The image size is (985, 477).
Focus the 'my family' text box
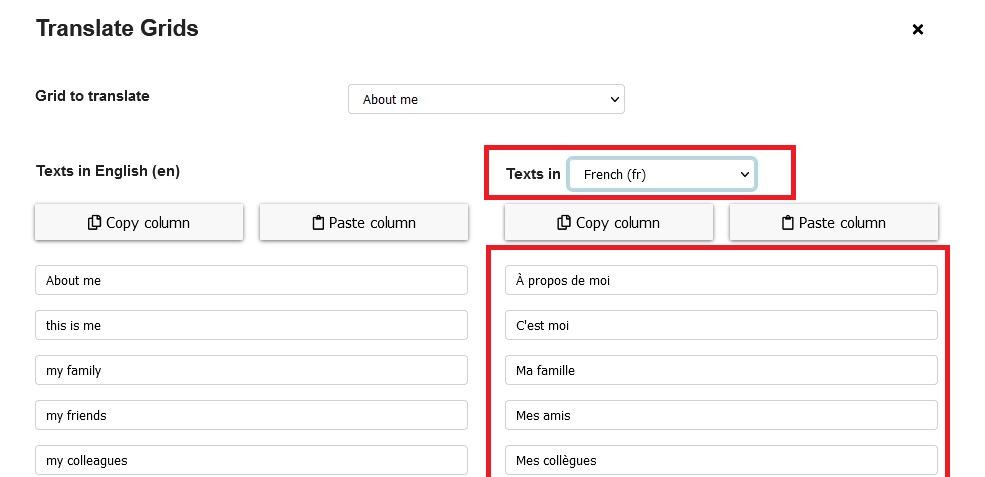(251, 370)
